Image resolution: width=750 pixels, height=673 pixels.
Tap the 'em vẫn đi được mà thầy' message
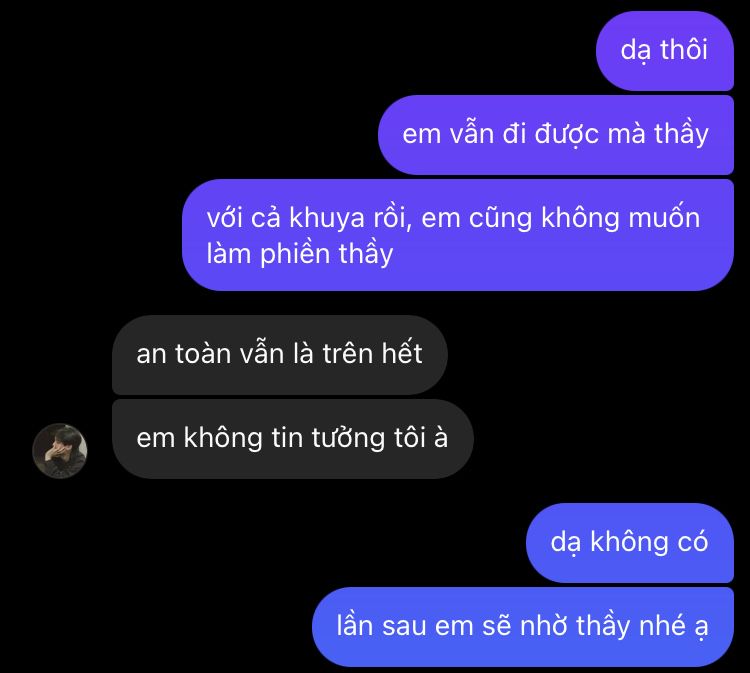pos(556,135)
